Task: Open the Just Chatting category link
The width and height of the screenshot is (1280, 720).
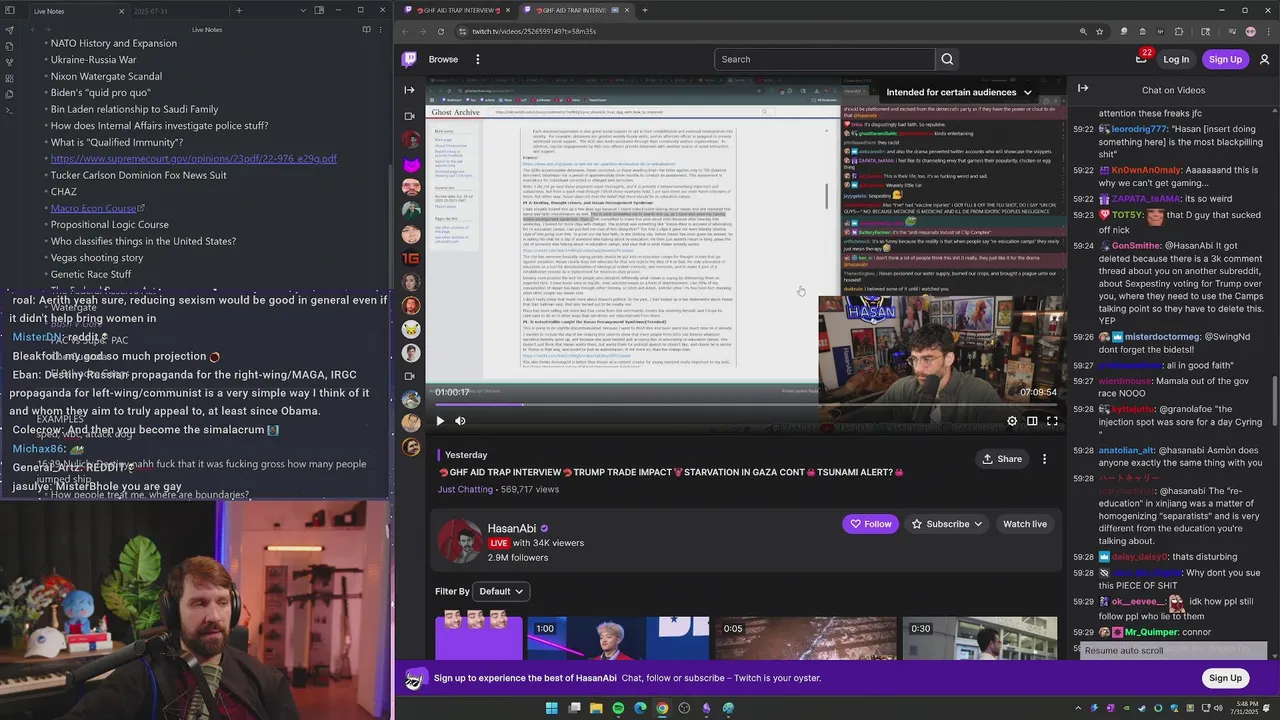Action: click(x=465, y=489)
